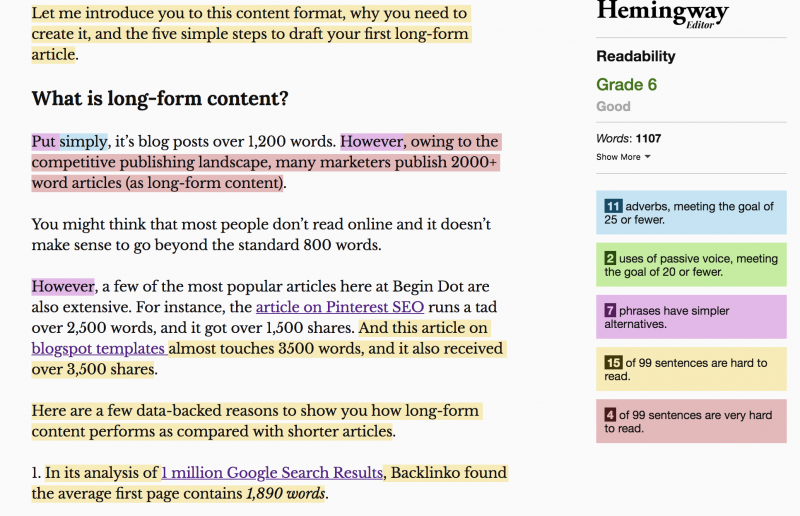Follow the 1 million Google Search Results link

click(x=272, y=473)
